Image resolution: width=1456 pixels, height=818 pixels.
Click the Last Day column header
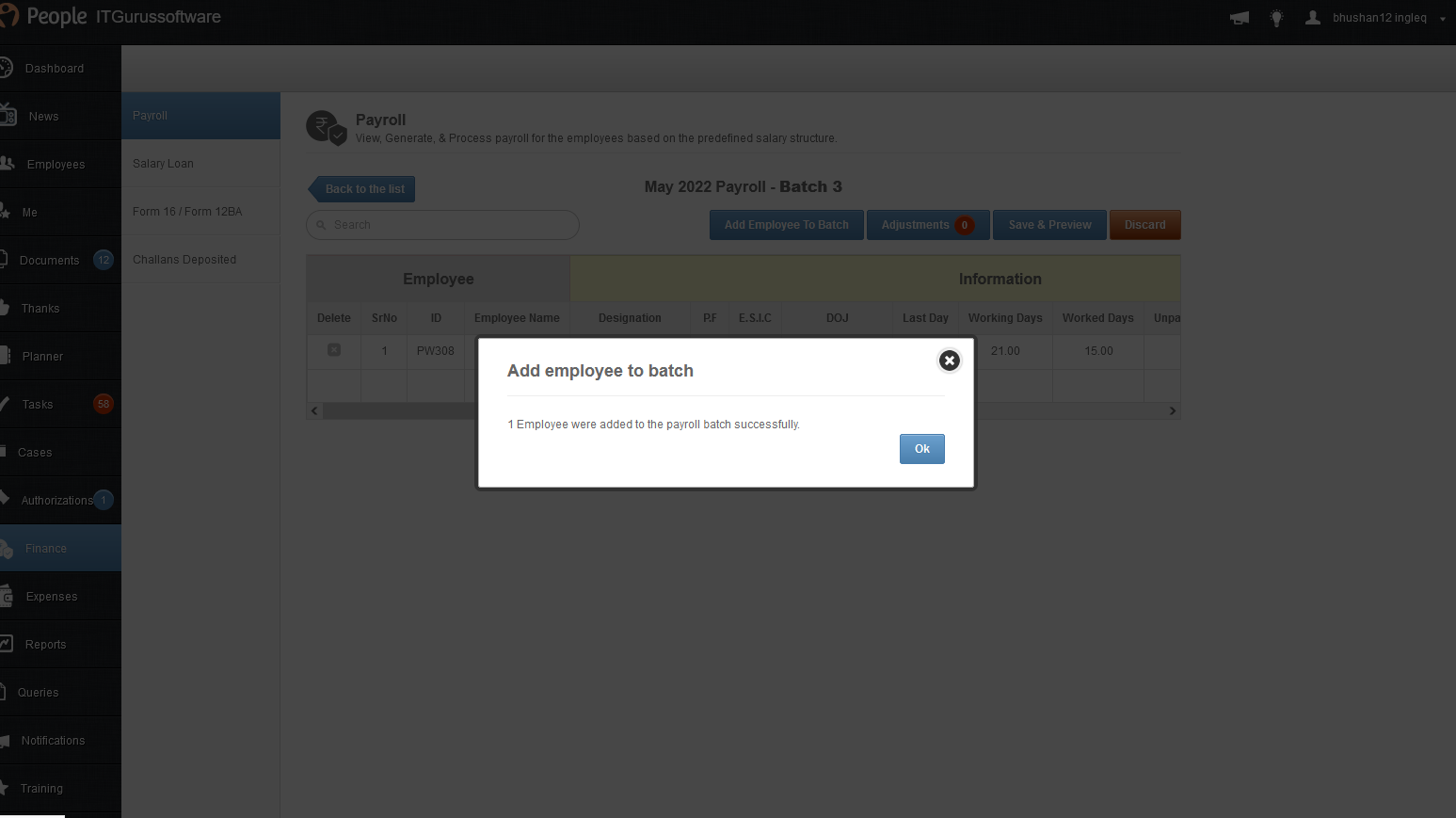[x=925, y=318]
